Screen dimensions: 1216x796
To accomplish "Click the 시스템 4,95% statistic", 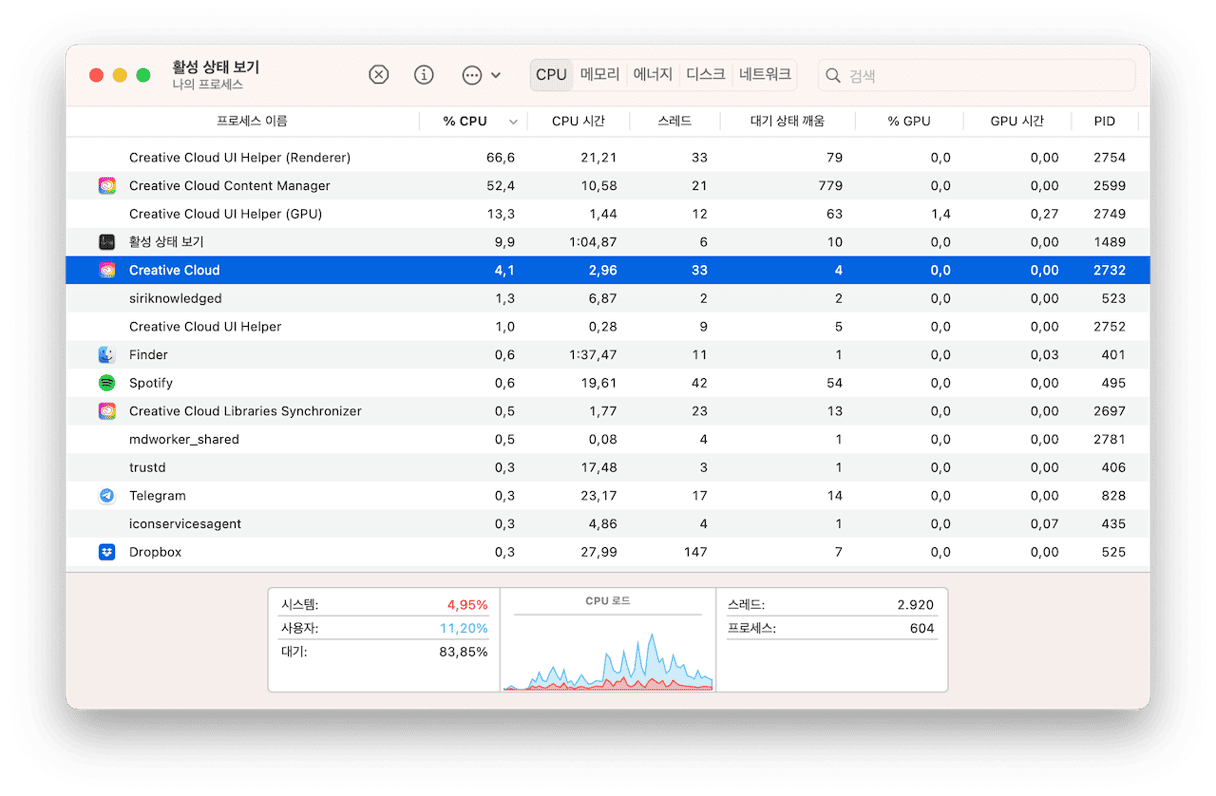I will (384, 605).
